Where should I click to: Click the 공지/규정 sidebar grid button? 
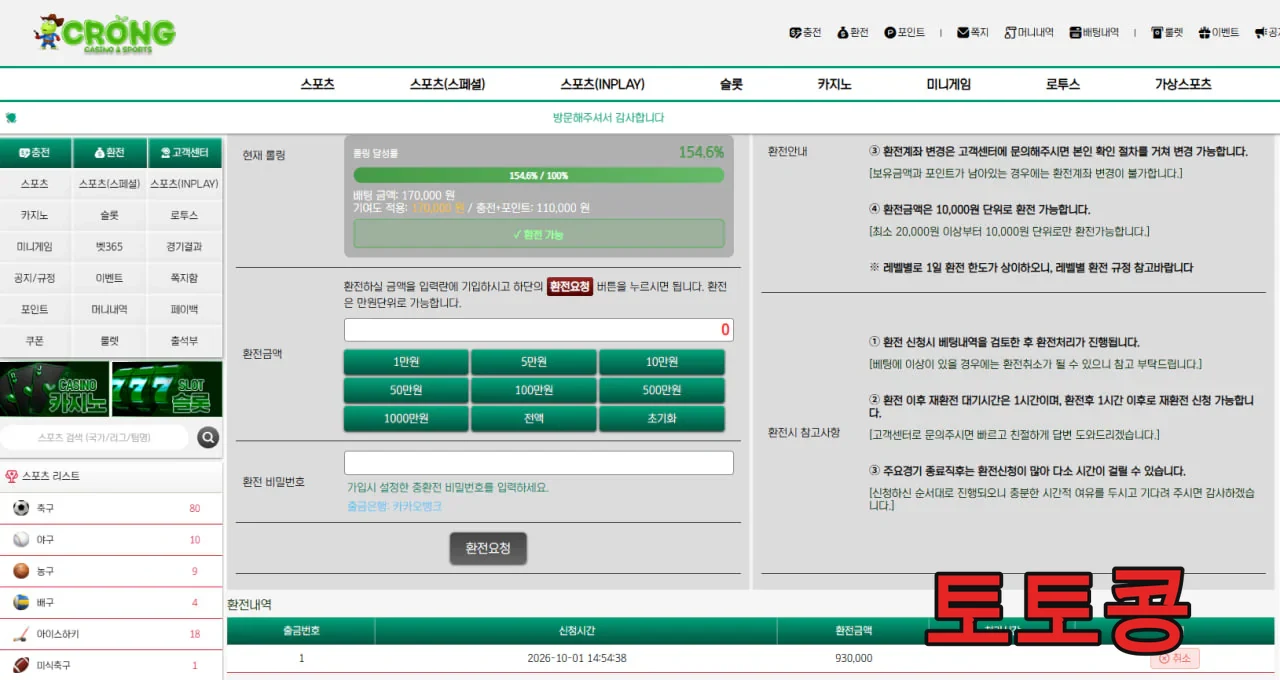(35, 278)
